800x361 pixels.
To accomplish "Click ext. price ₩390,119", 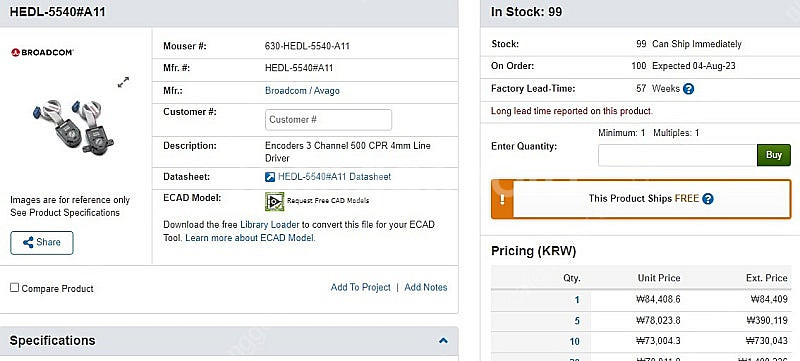I will click(766, 321).
